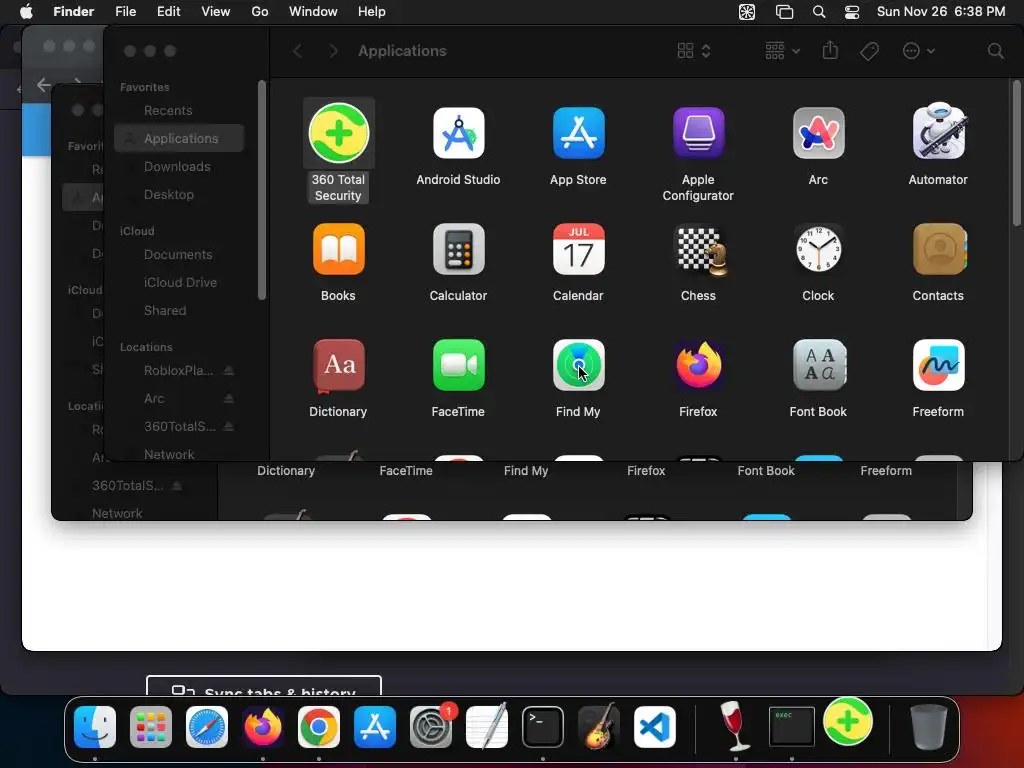Open the Edit menu

coord(168,12)
